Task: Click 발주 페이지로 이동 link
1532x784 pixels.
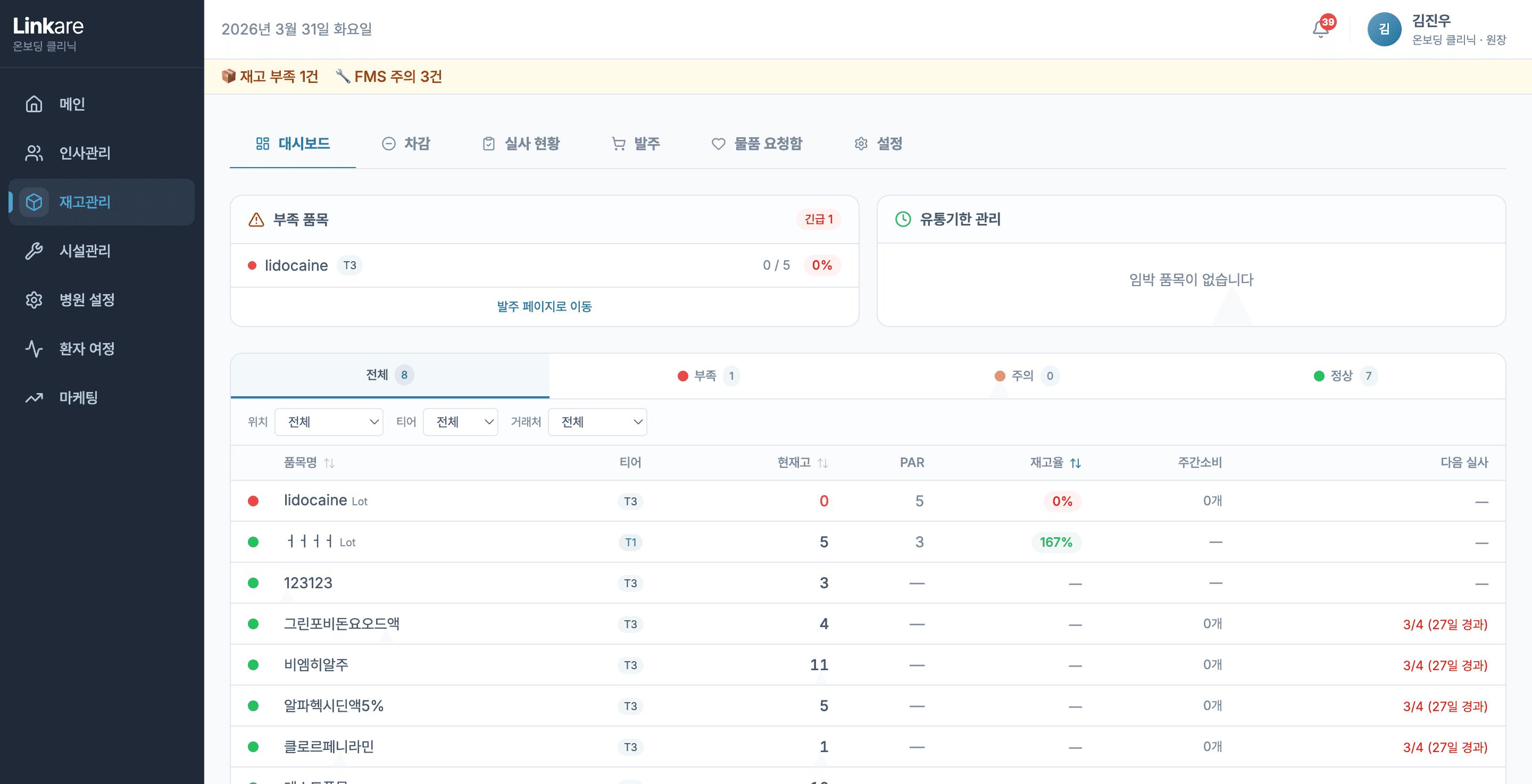Action: coord(544,306)
